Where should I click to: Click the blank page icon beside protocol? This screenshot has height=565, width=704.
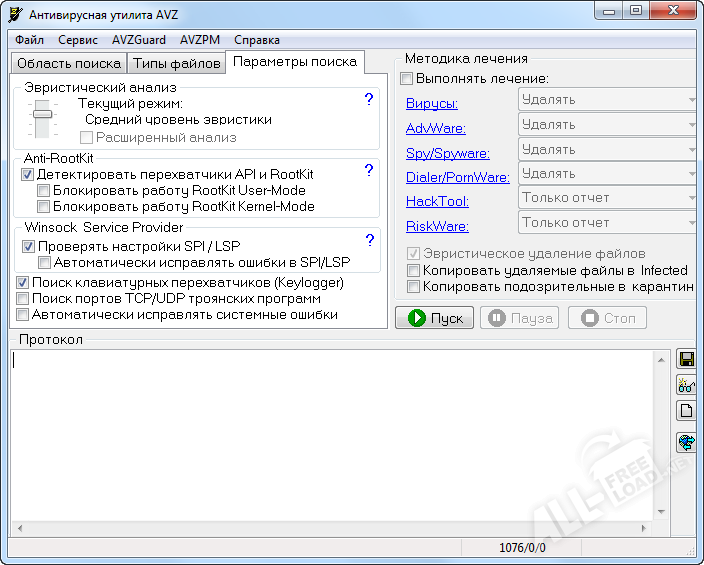[687, 410]
